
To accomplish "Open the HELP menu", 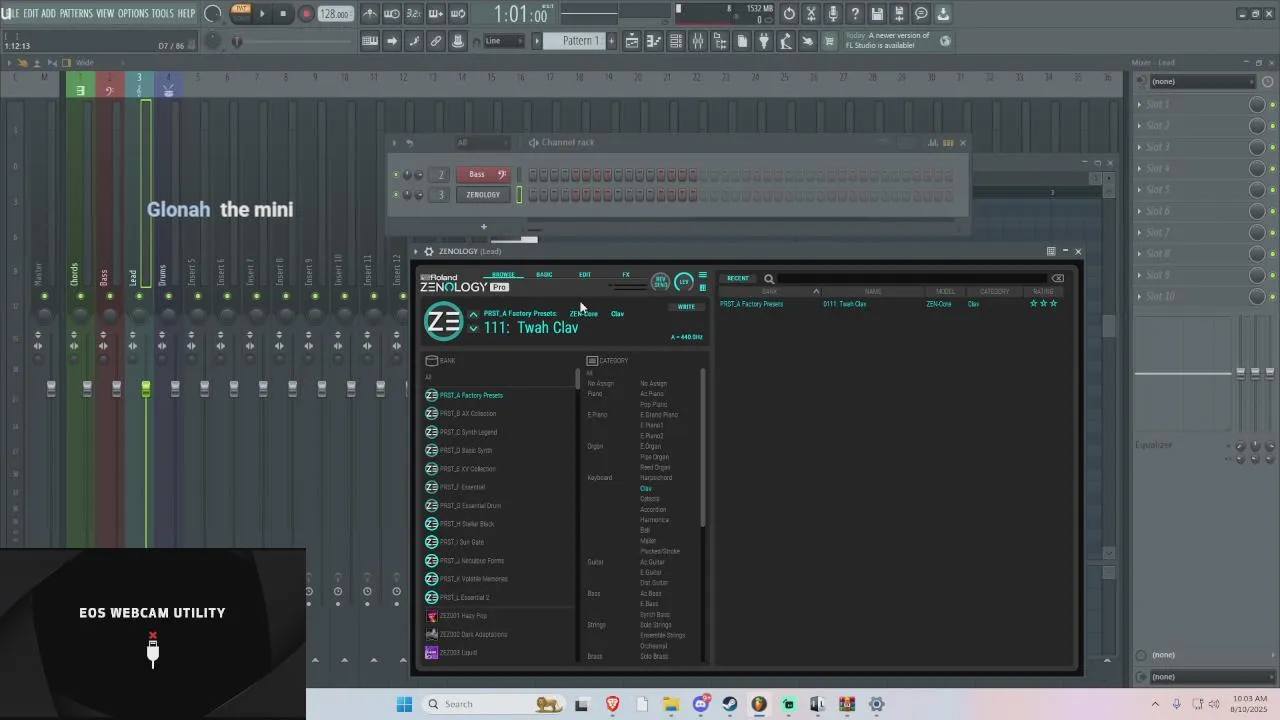I will tap(187, 13).
